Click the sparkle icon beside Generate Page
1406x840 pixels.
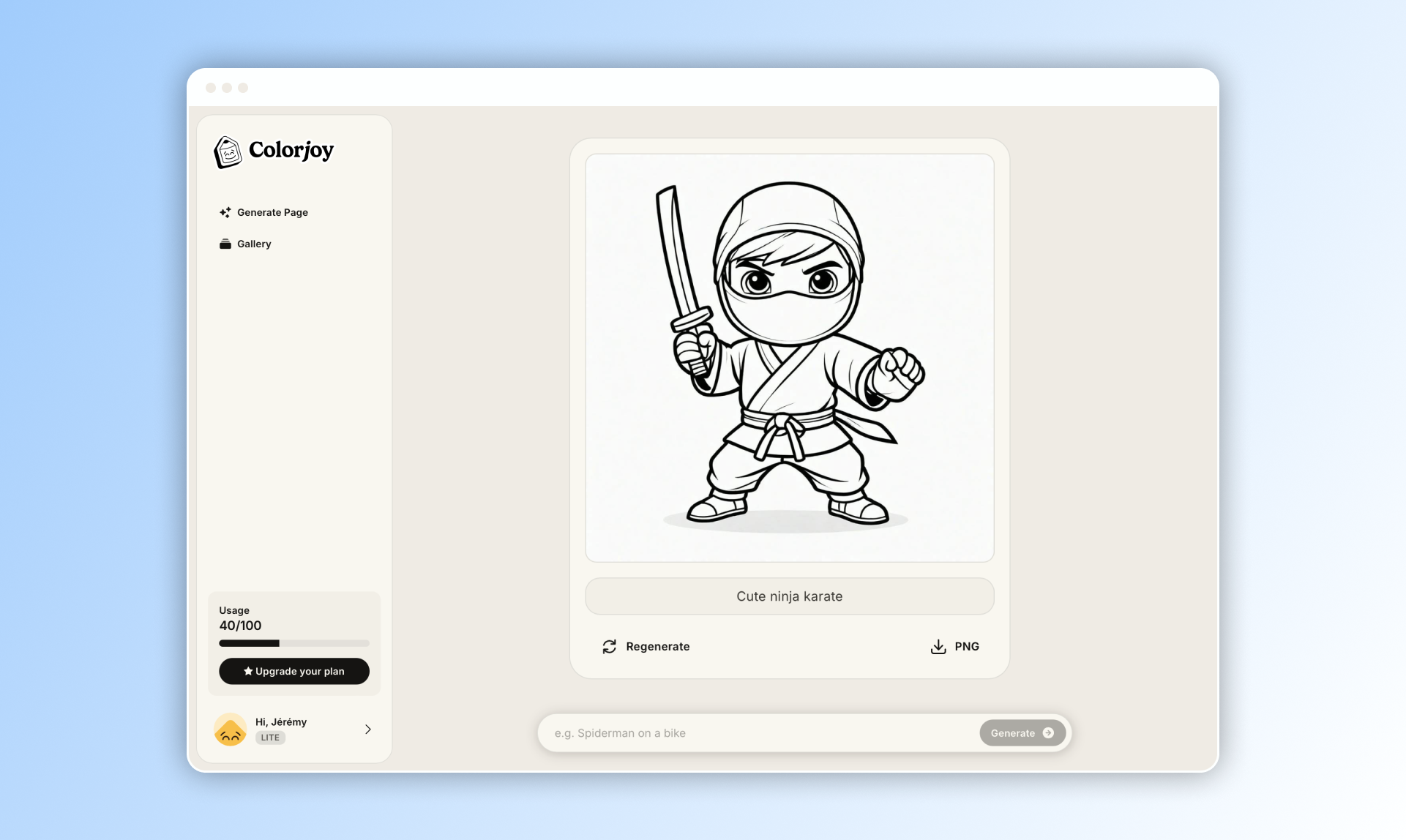coord(225,212)
